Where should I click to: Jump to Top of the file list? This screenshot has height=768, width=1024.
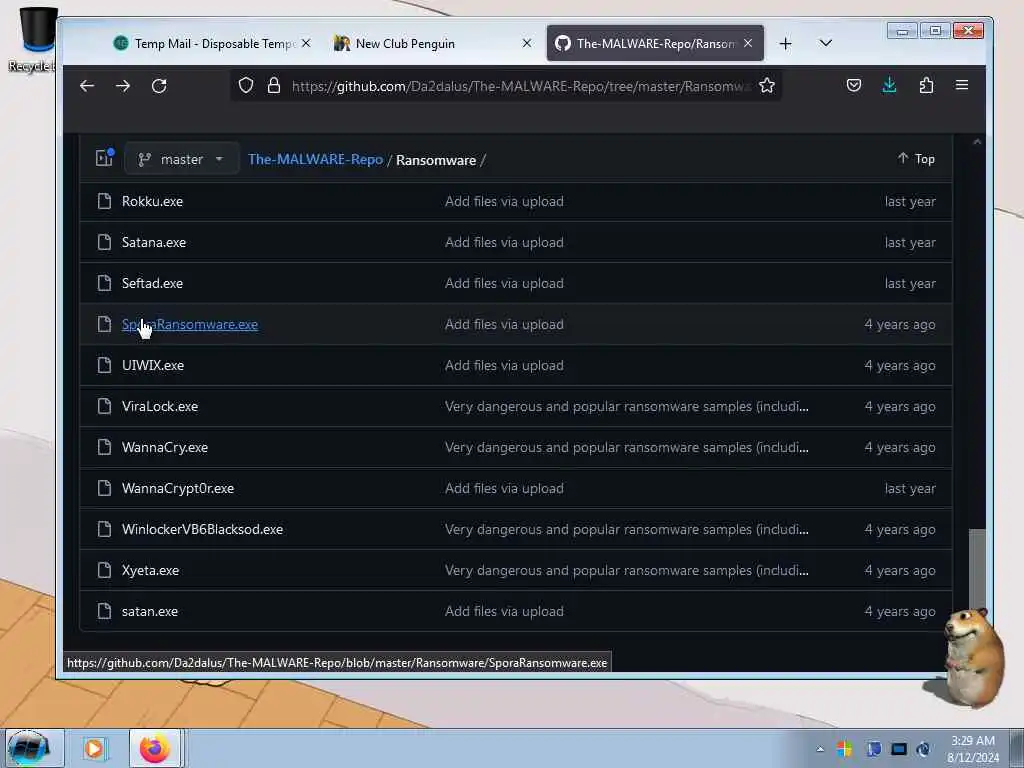pyautogui.click(x=916, y=159)
